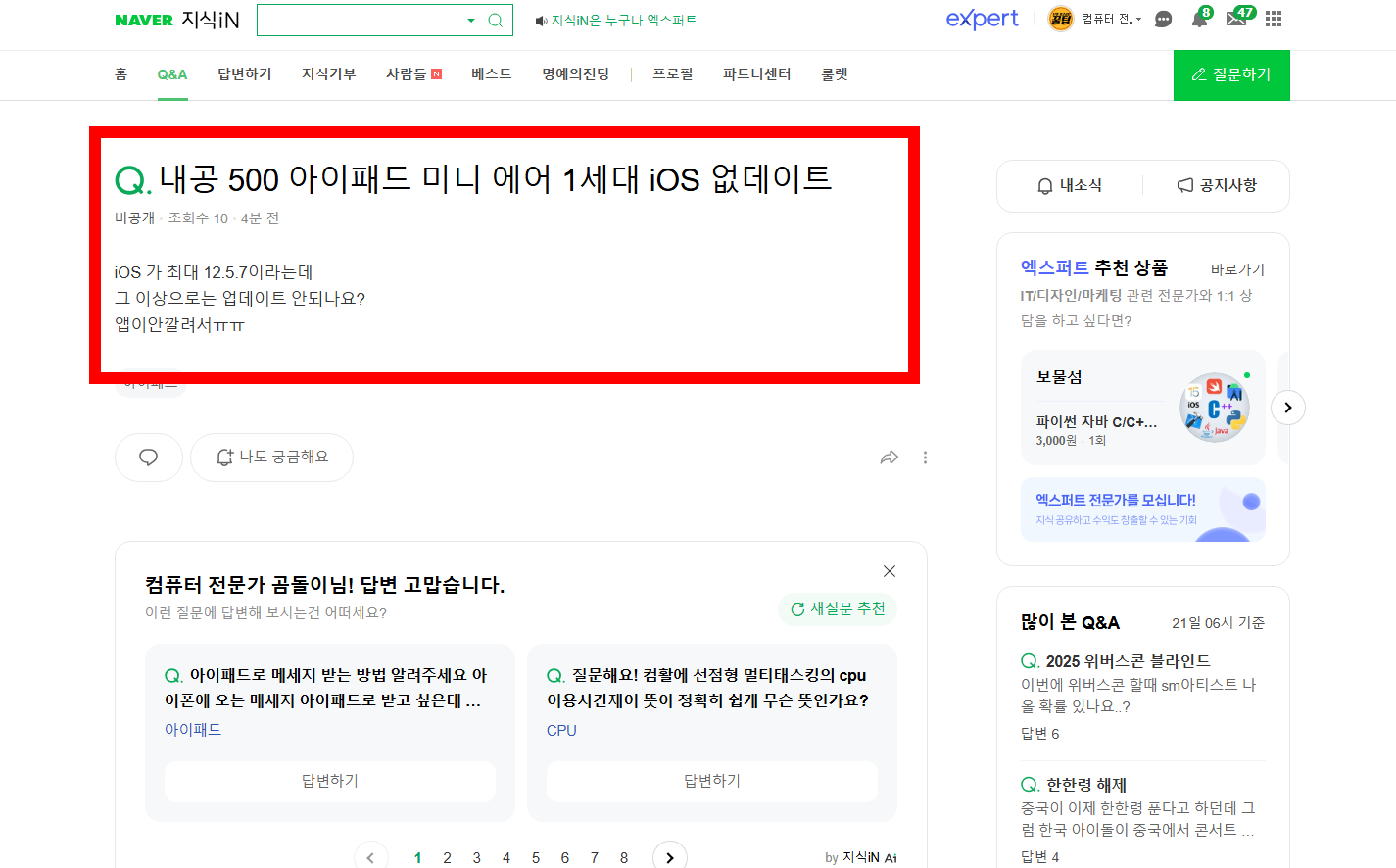The width and height of the screenshot is (1396, 868).
Task: Click the speaker announcement icon
Action: (541, 21)
